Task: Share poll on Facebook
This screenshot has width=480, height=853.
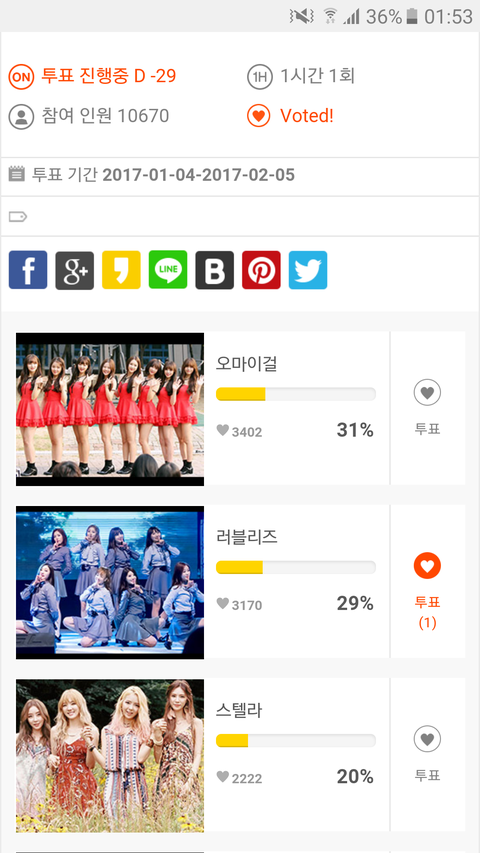Action: [x=28, y=270]
